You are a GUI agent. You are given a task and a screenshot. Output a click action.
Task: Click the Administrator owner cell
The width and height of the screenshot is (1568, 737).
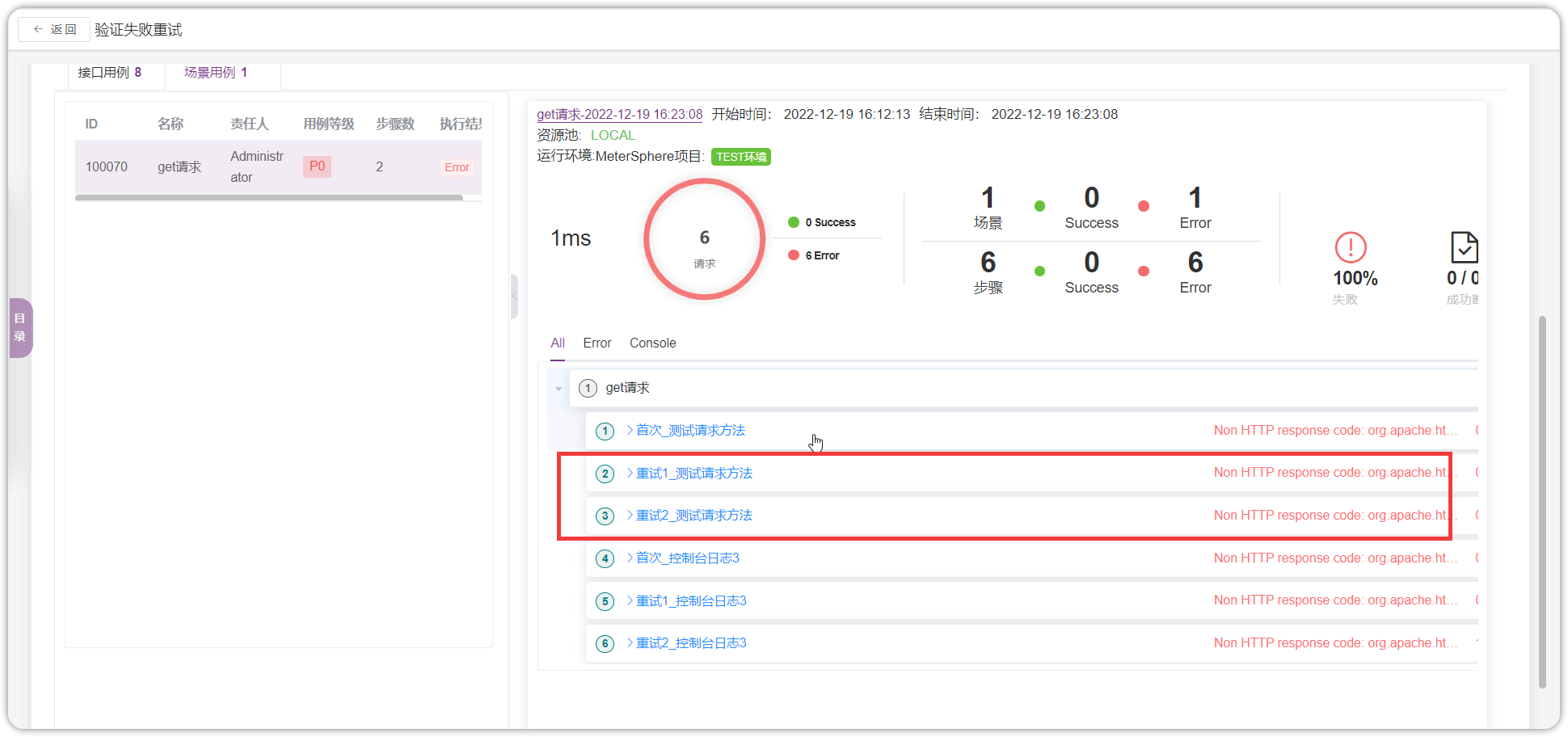coord(257,167)
